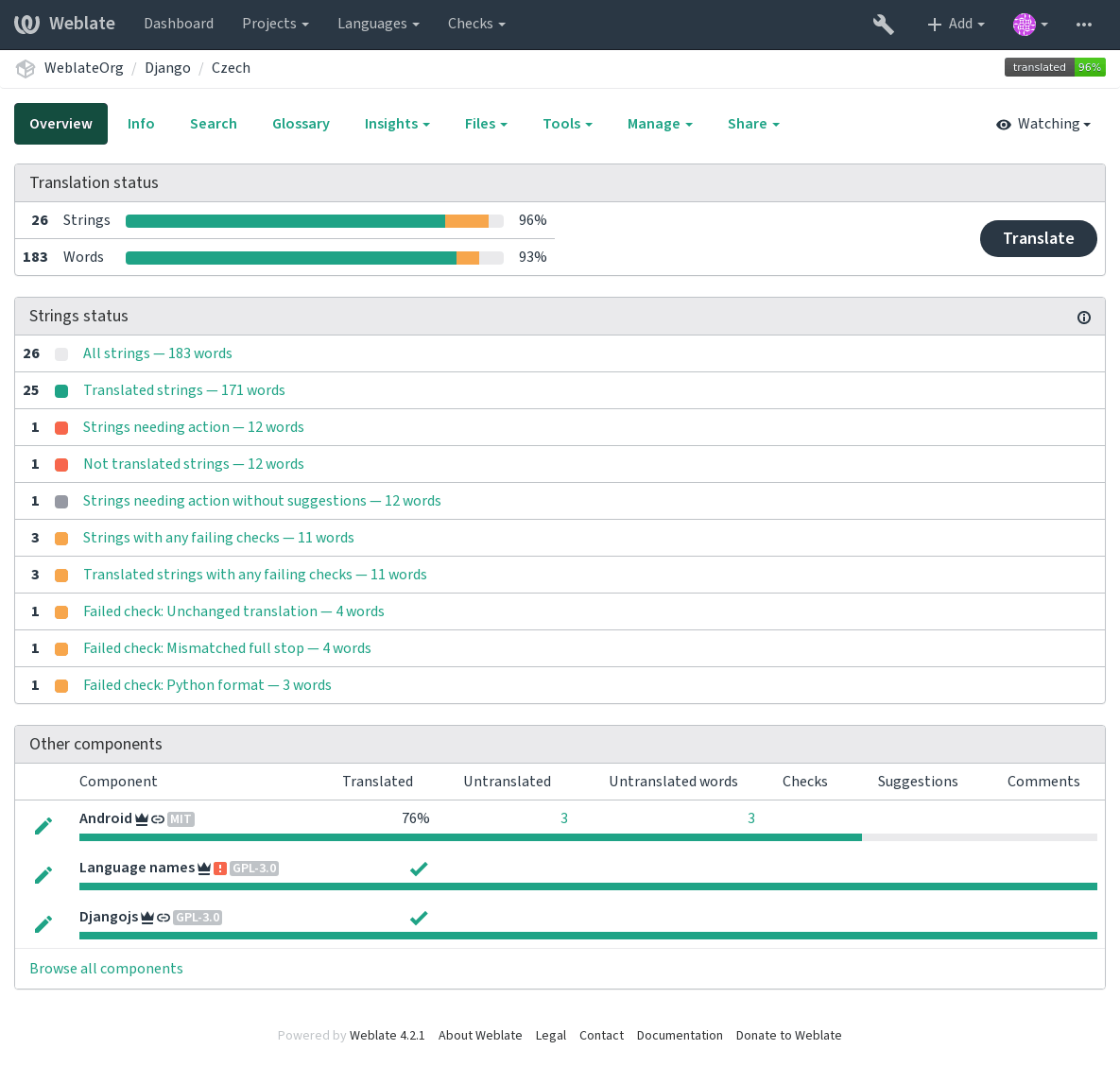
Task: Open Czech breadcrumb link
Action: click(231, 69)
